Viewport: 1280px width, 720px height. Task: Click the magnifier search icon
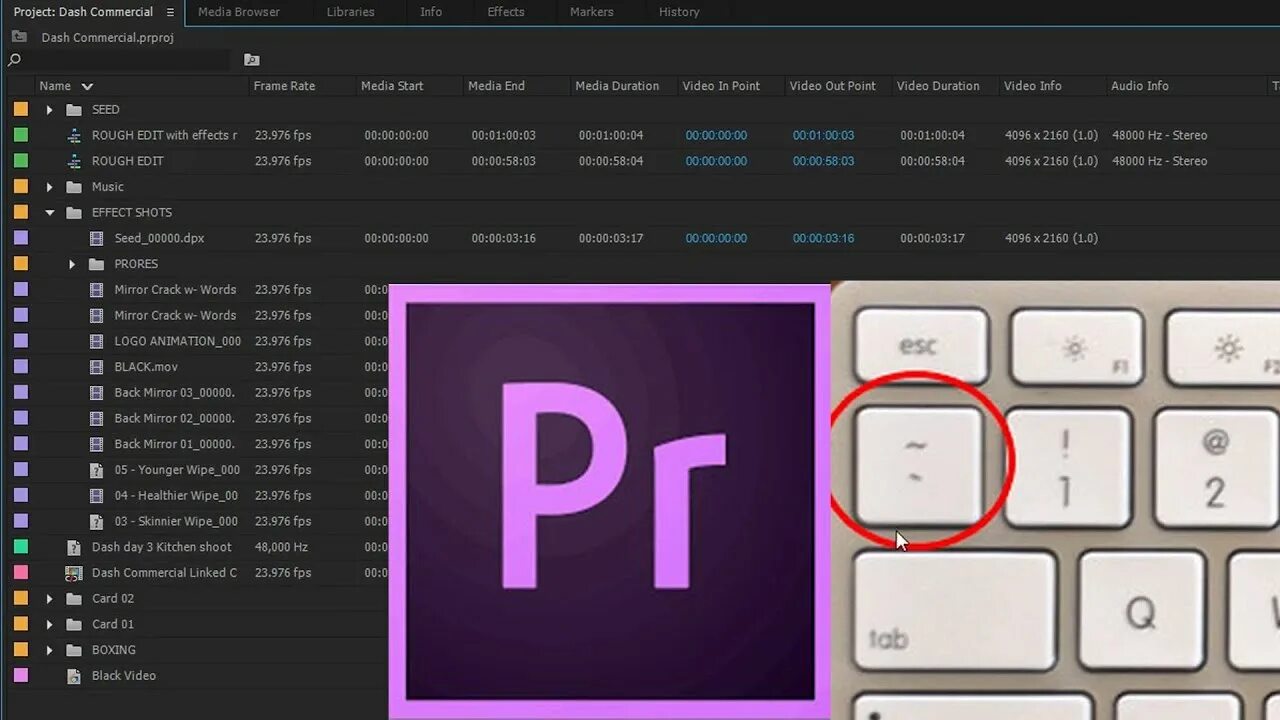click(14, 60)
